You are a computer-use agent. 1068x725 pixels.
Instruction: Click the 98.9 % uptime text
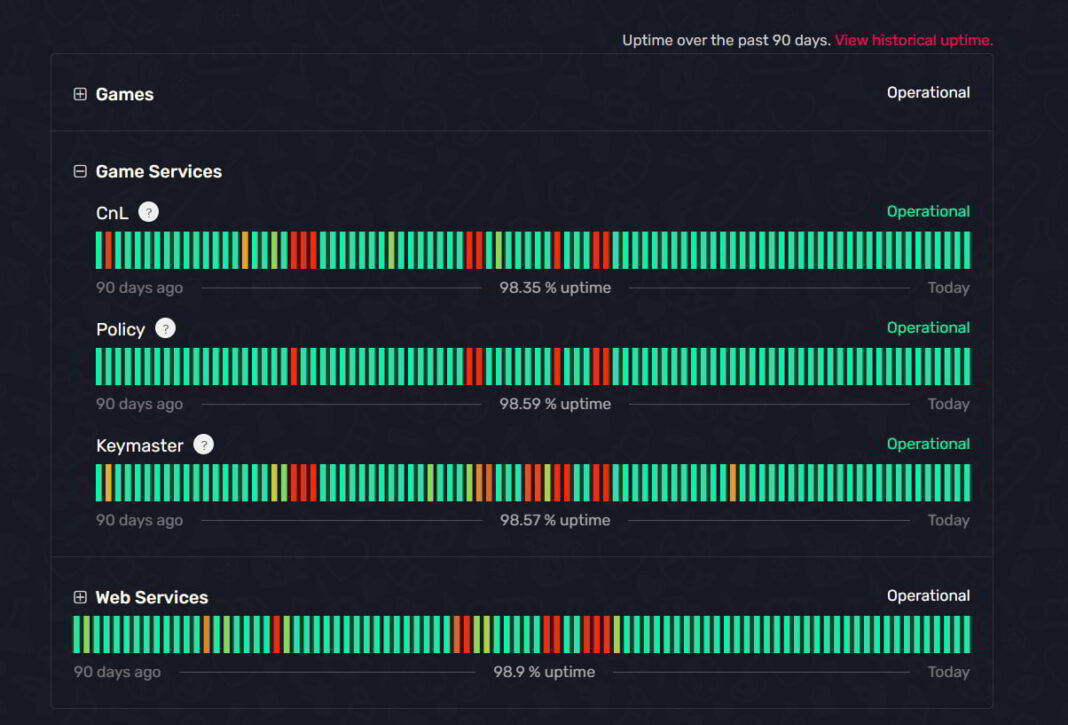[544, 672]
